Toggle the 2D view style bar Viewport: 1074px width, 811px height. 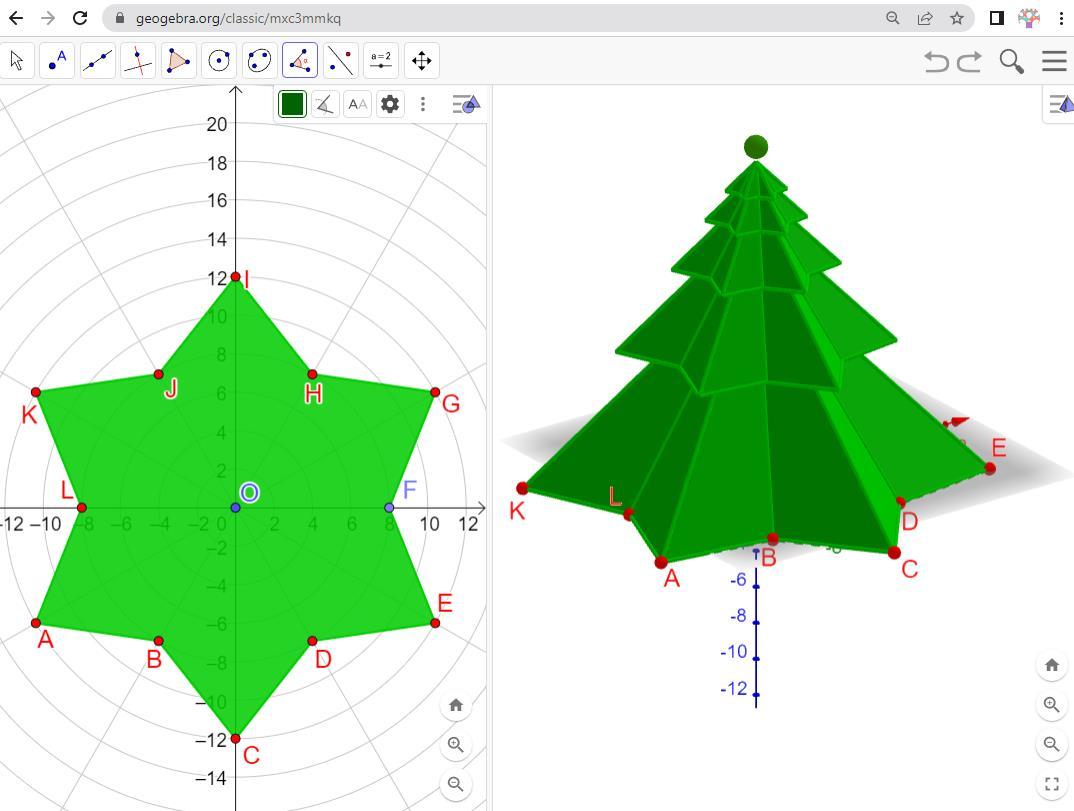point(466,104)
